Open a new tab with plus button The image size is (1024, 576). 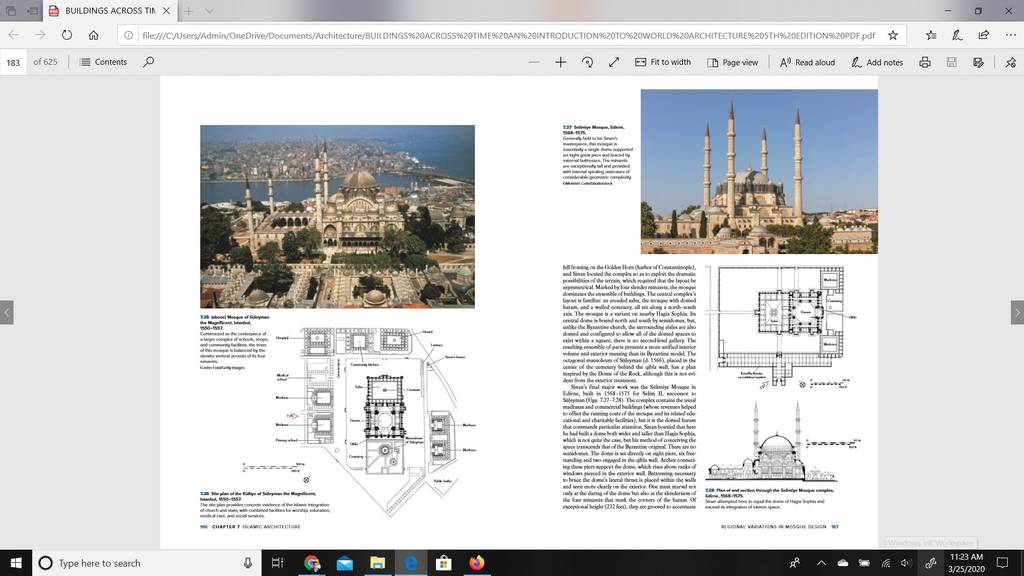pyautogui.click(x=188, y=11)
